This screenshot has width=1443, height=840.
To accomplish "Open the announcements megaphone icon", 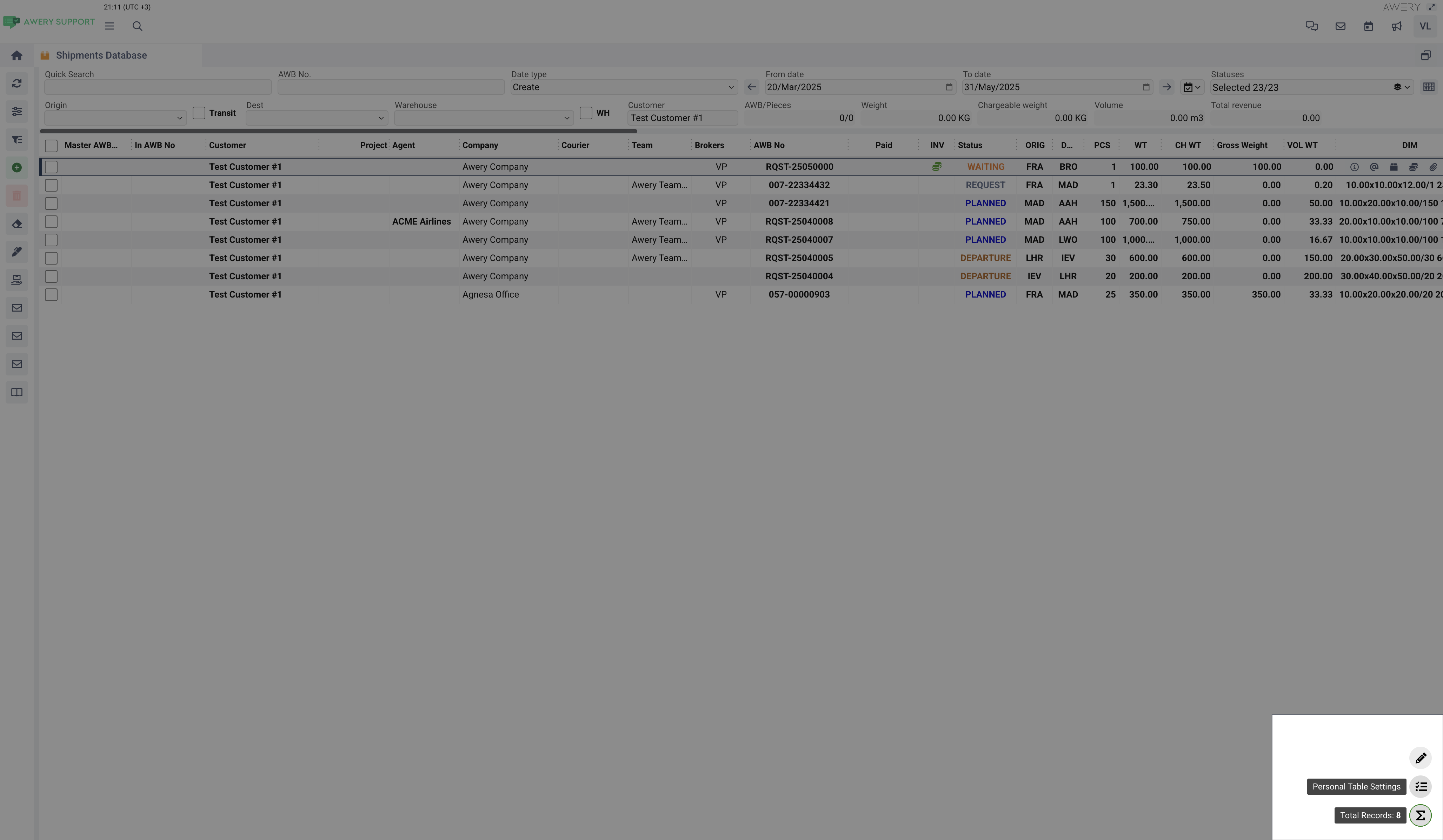I will point(1397,26).
